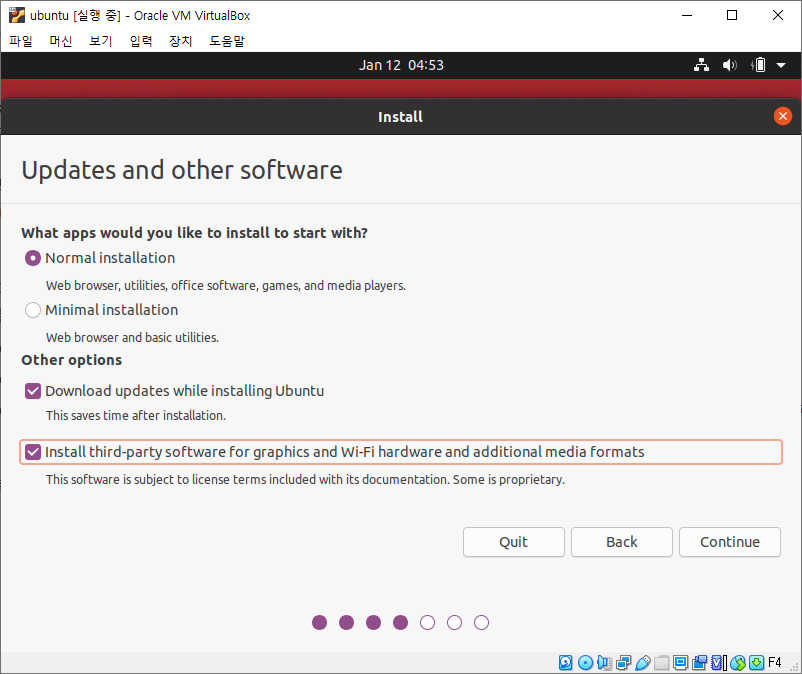The height and width of the screenshot is (674, 802).
Task: Click the Ubuntu battery status icon
Action: pyautogui.click(x=758, y=65)
